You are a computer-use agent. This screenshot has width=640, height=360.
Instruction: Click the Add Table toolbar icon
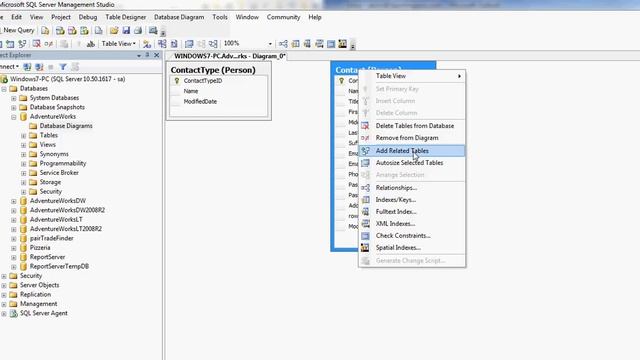coord(10,44)
